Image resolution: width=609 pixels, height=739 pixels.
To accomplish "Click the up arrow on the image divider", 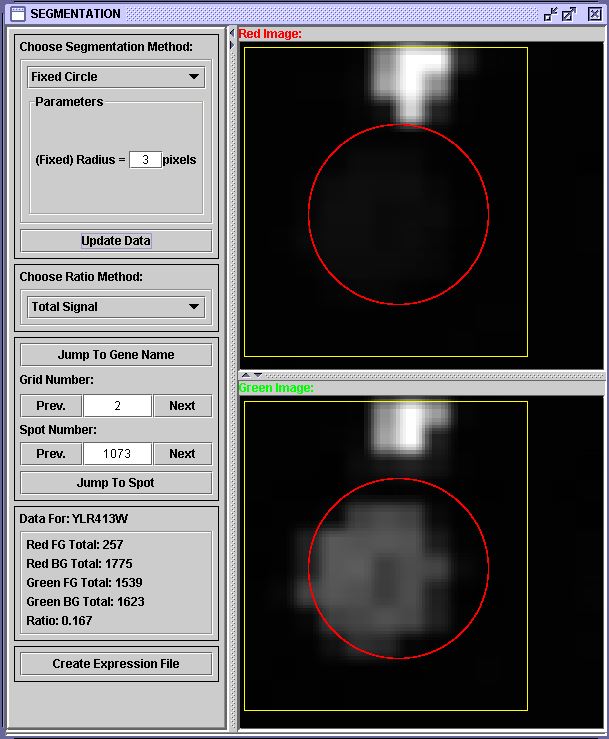I will point(246,375).
